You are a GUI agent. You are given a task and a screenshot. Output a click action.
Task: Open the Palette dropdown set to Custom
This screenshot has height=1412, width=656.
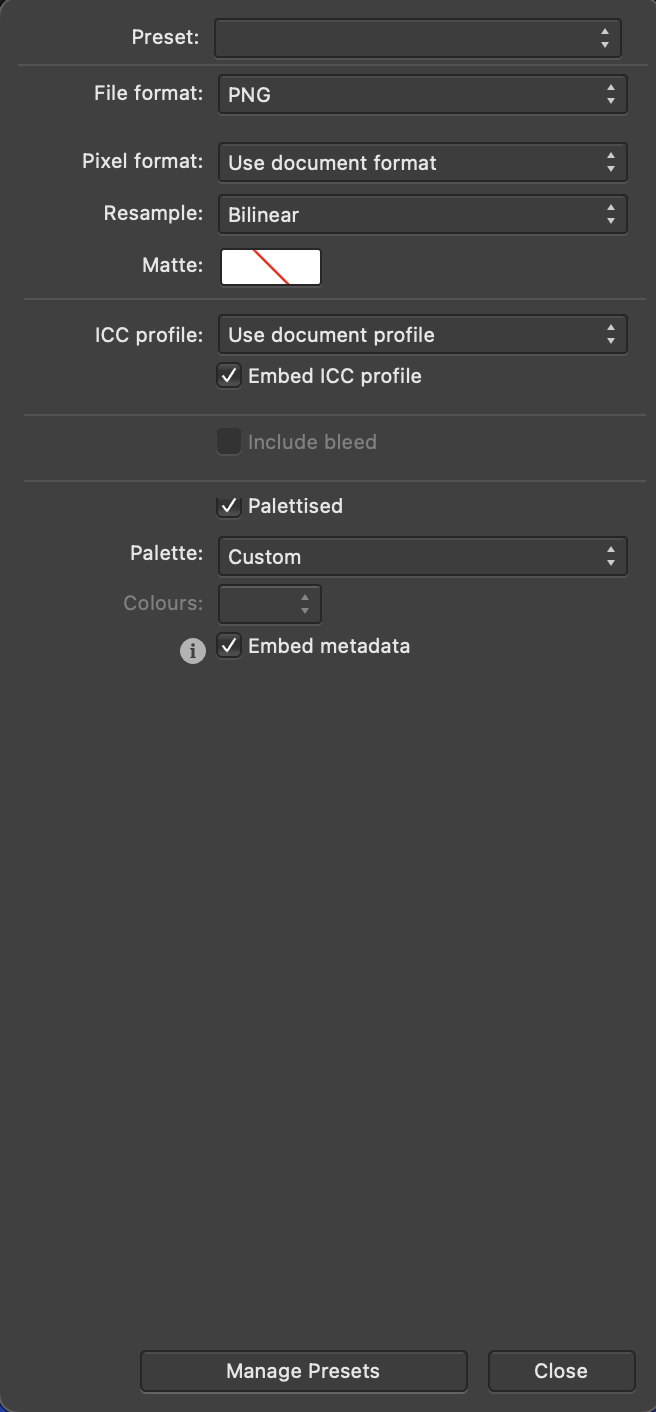coord(423,557)
